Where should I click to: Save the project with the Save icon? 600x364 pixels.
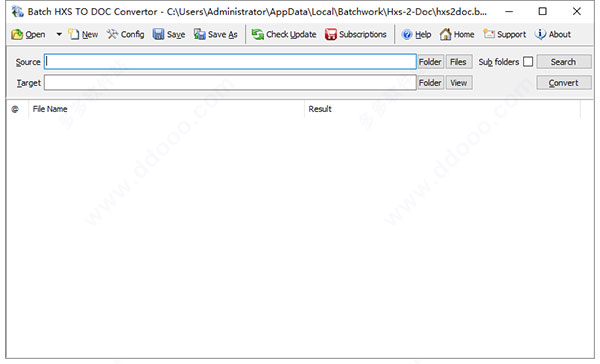pos(169,34)
